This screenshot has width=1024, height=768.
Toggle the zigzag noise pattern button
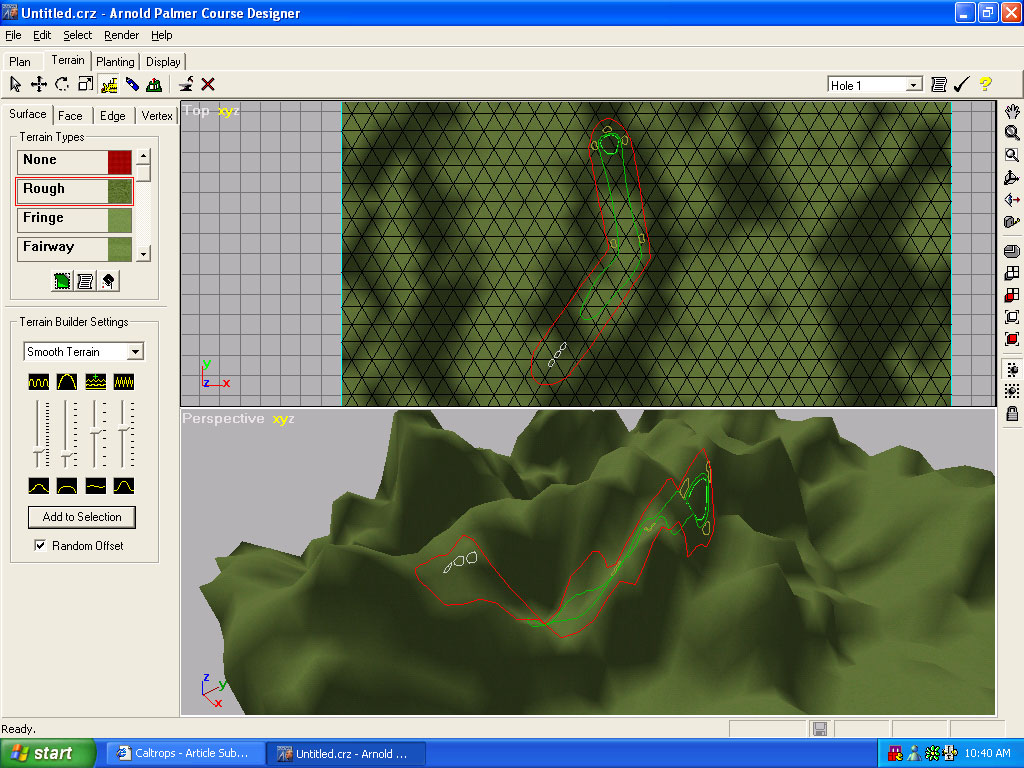[x=123, y=382]
